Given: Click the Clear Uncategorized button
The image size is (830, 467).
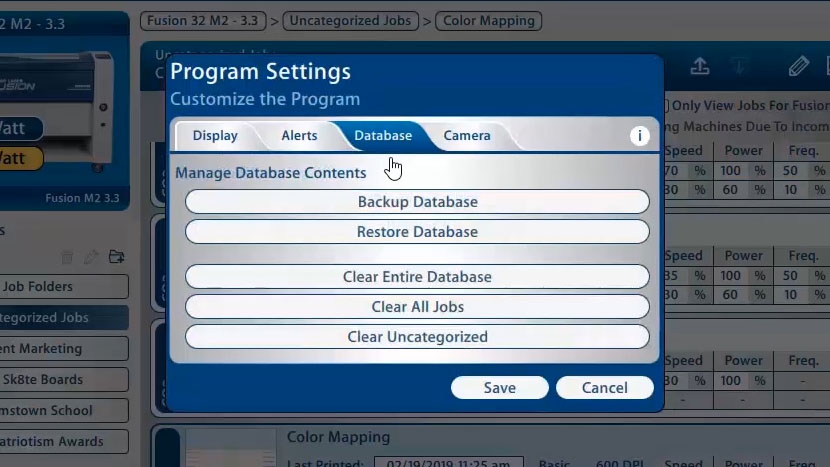Looking at the screenshot, I should 417,337.
